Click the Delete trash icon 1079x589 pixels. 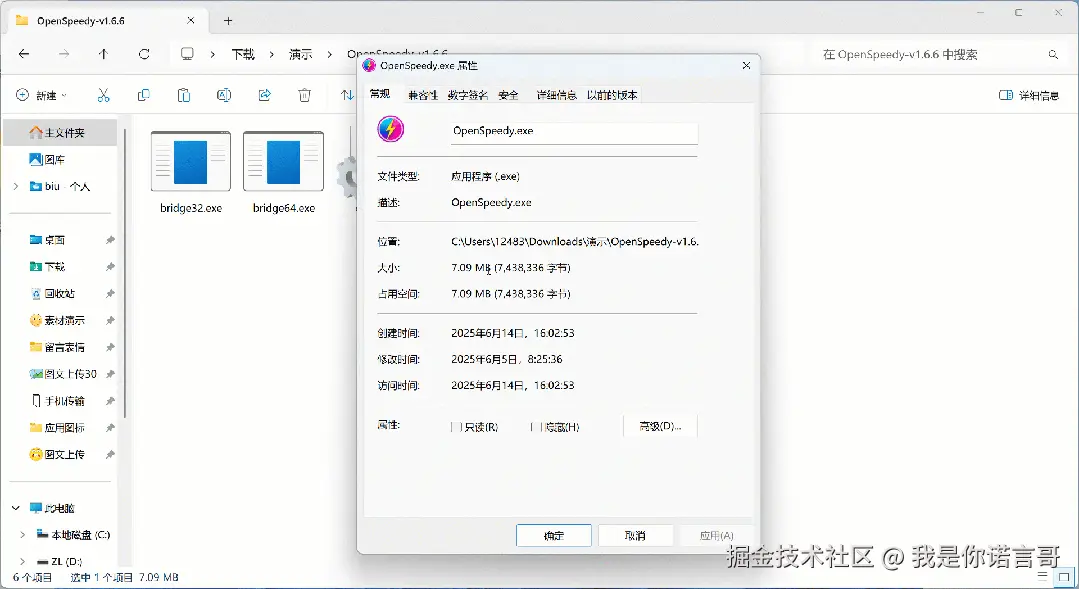(x=304, y=95)
